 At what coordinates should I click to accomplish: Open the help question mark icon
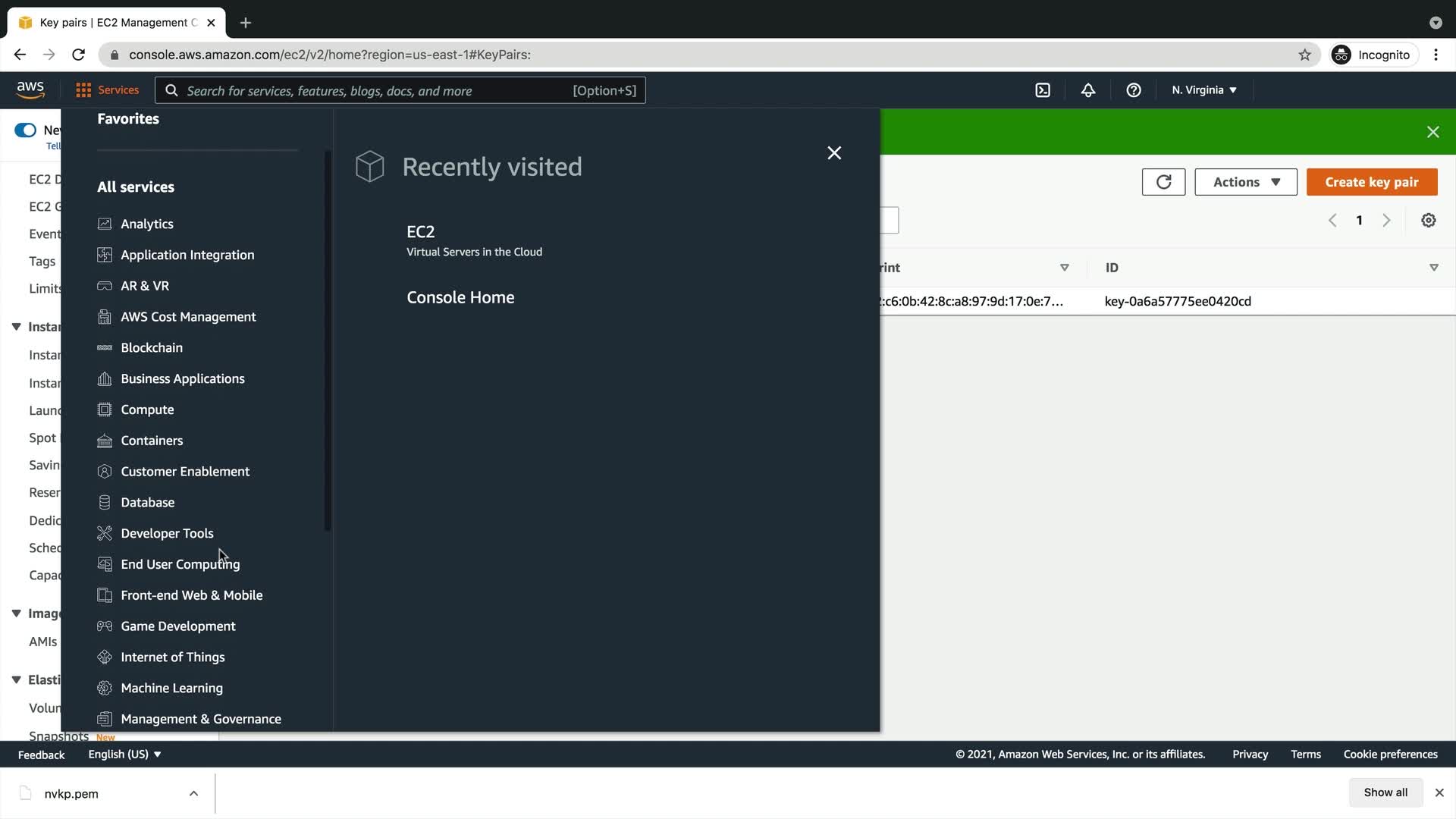coord(1133,90)
